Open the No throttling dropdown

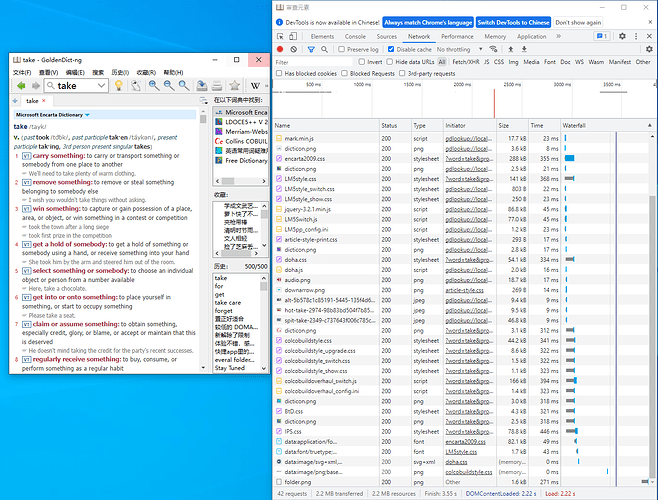tap(460, 50)
